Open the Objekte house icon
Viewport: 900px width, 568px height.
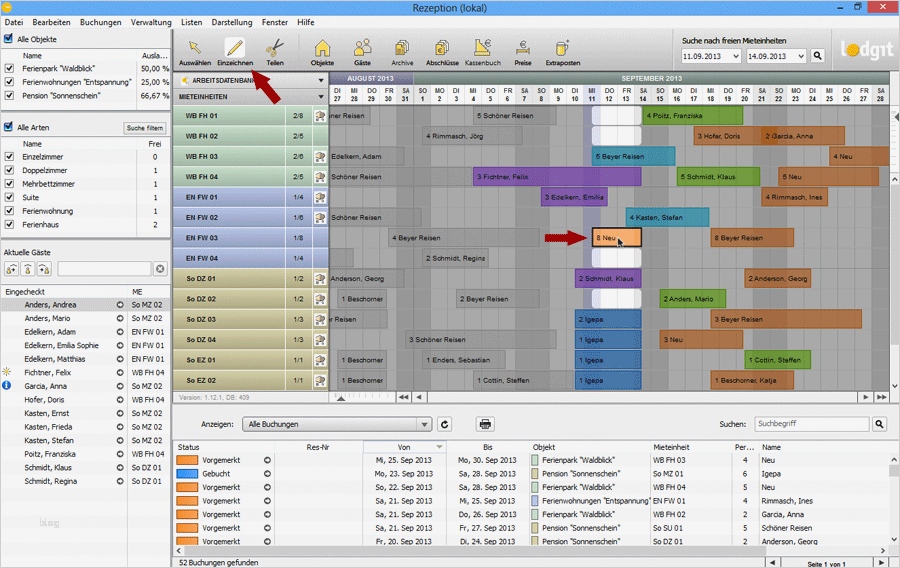click(322, 52)
